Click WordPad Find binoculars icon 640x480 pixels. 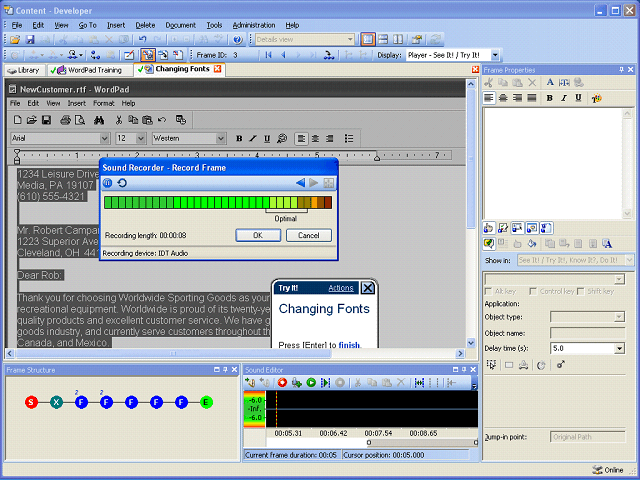99,120
